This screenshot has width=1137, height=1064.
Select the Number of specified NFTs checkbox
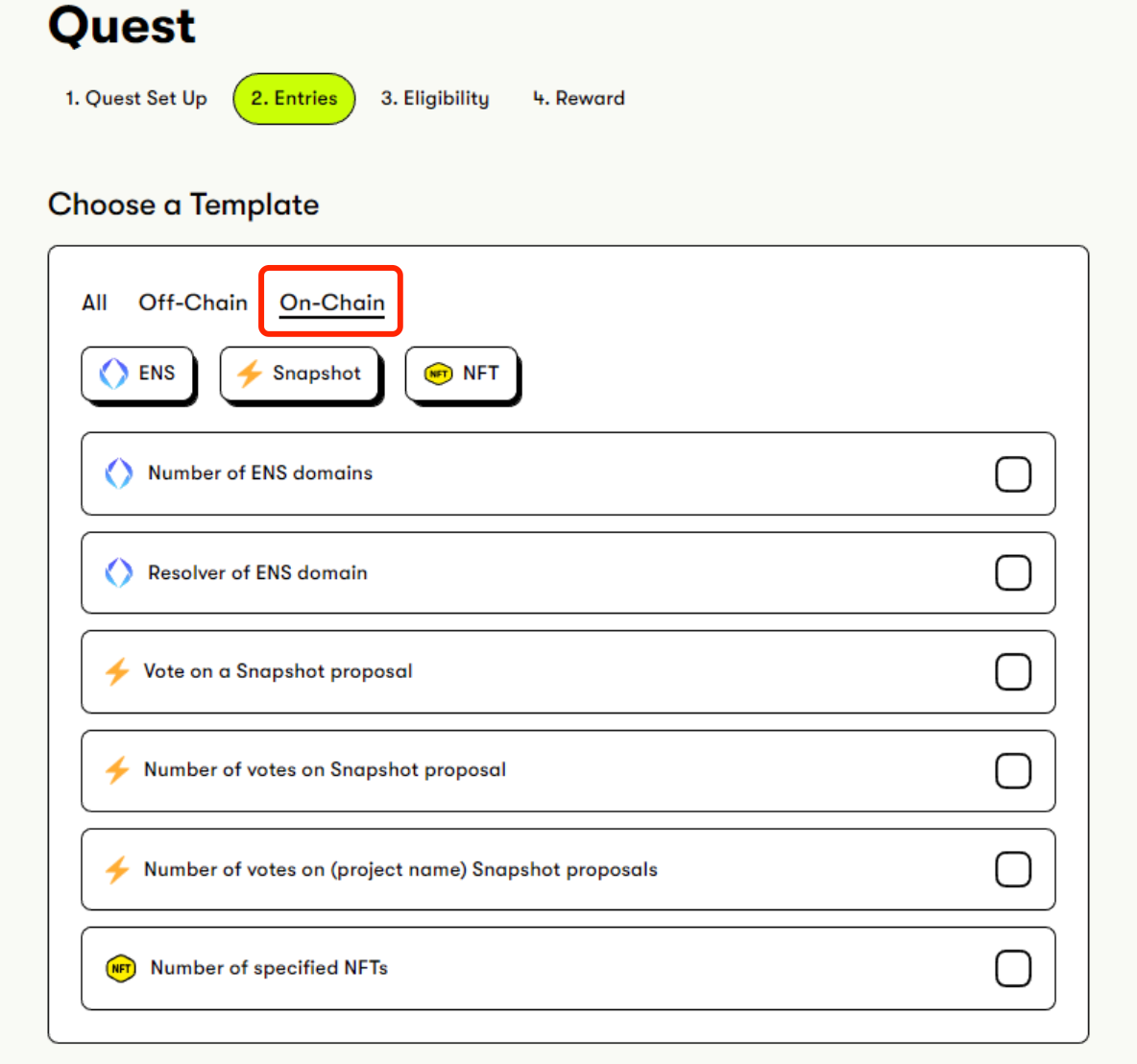[x=1013, y=968]
